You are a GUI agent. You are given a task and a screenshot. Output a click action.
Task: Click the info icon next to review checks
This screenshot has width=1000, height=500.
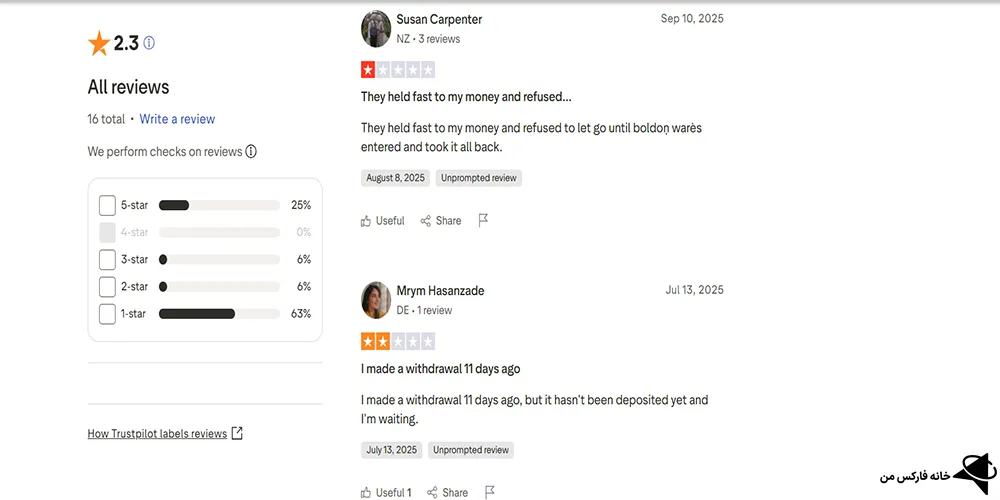251,152
